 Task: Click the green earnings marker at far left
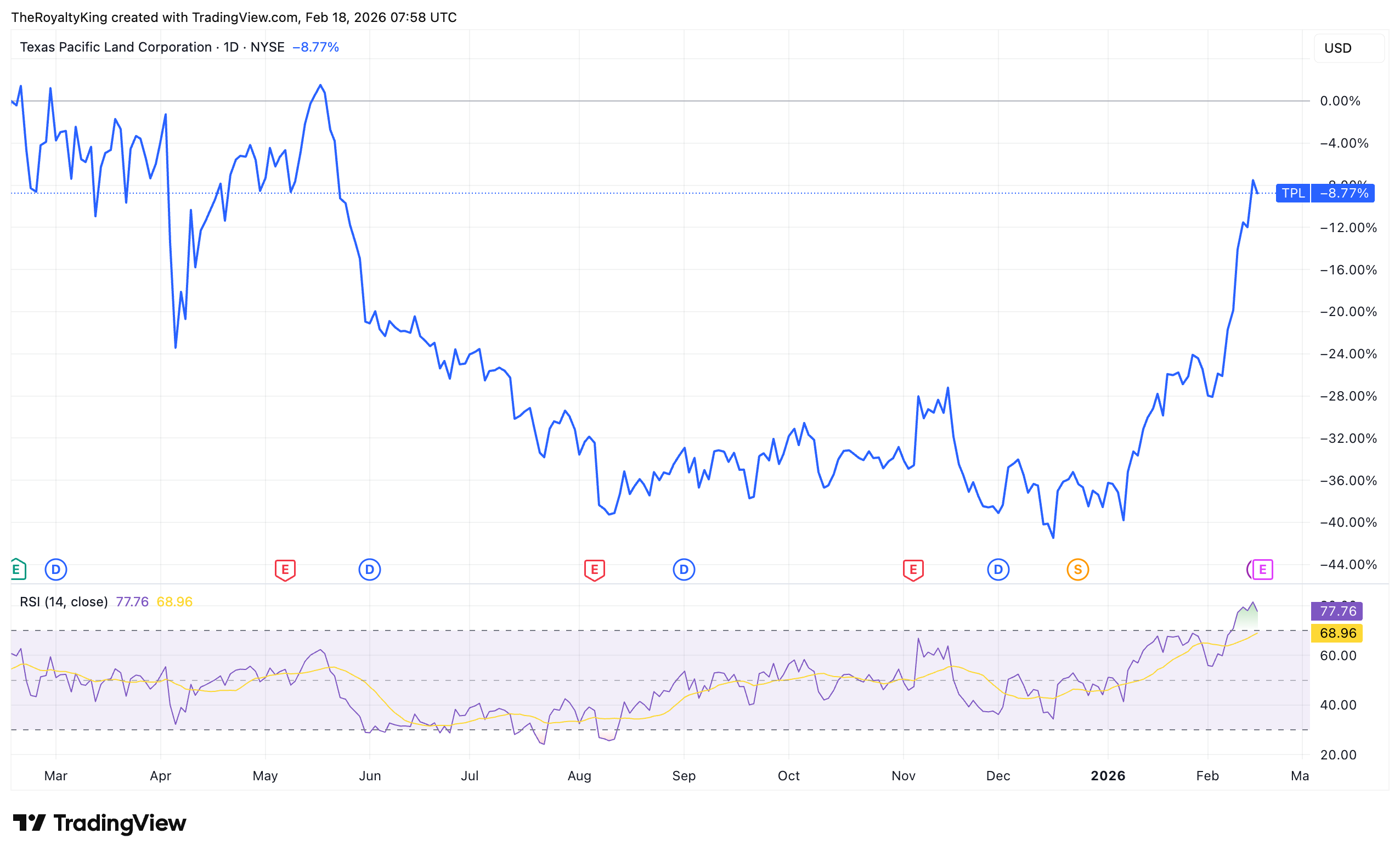(x=17, y=569)
